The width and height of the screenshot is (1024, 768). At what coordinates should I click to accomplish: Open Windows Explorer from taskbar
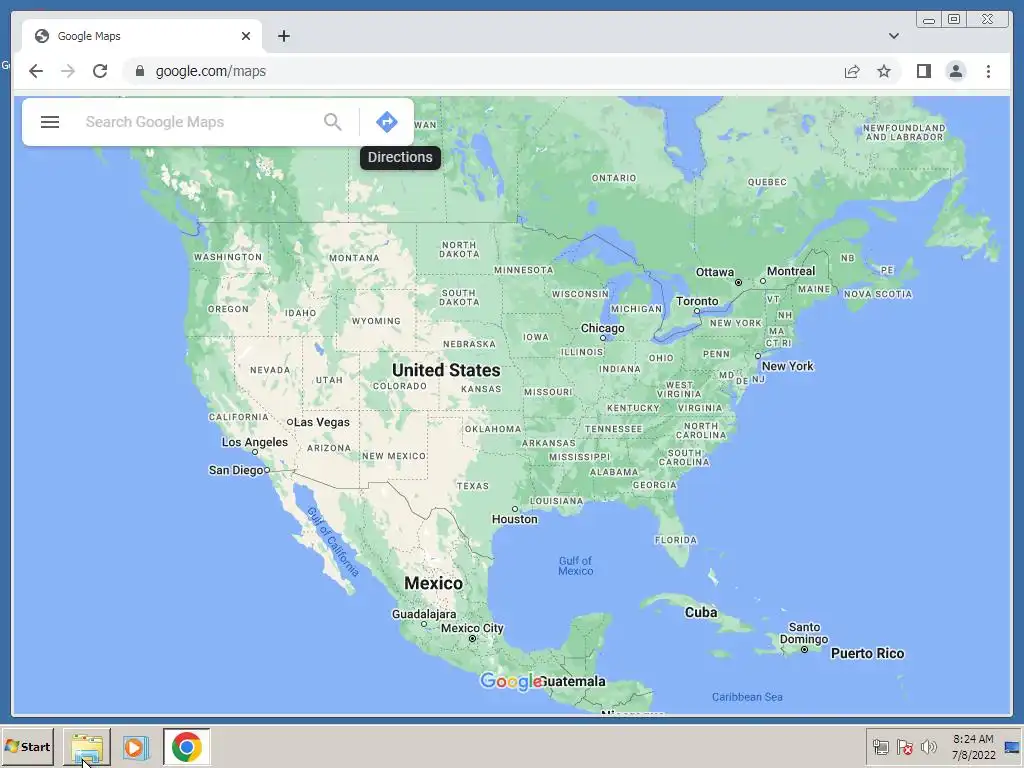tap(87, 746)
